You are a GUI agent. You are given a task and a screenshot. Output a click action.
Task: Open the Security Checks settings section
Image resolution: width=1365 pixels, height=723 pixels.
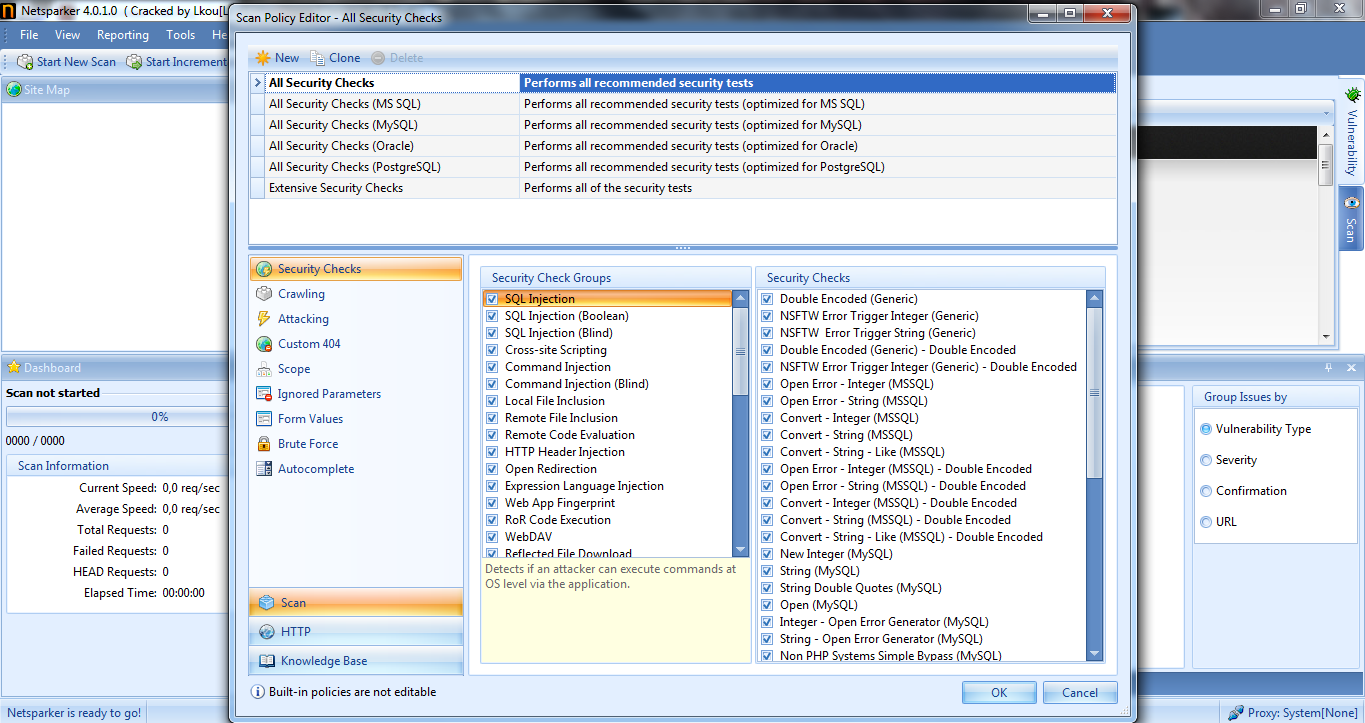[356, 269]
